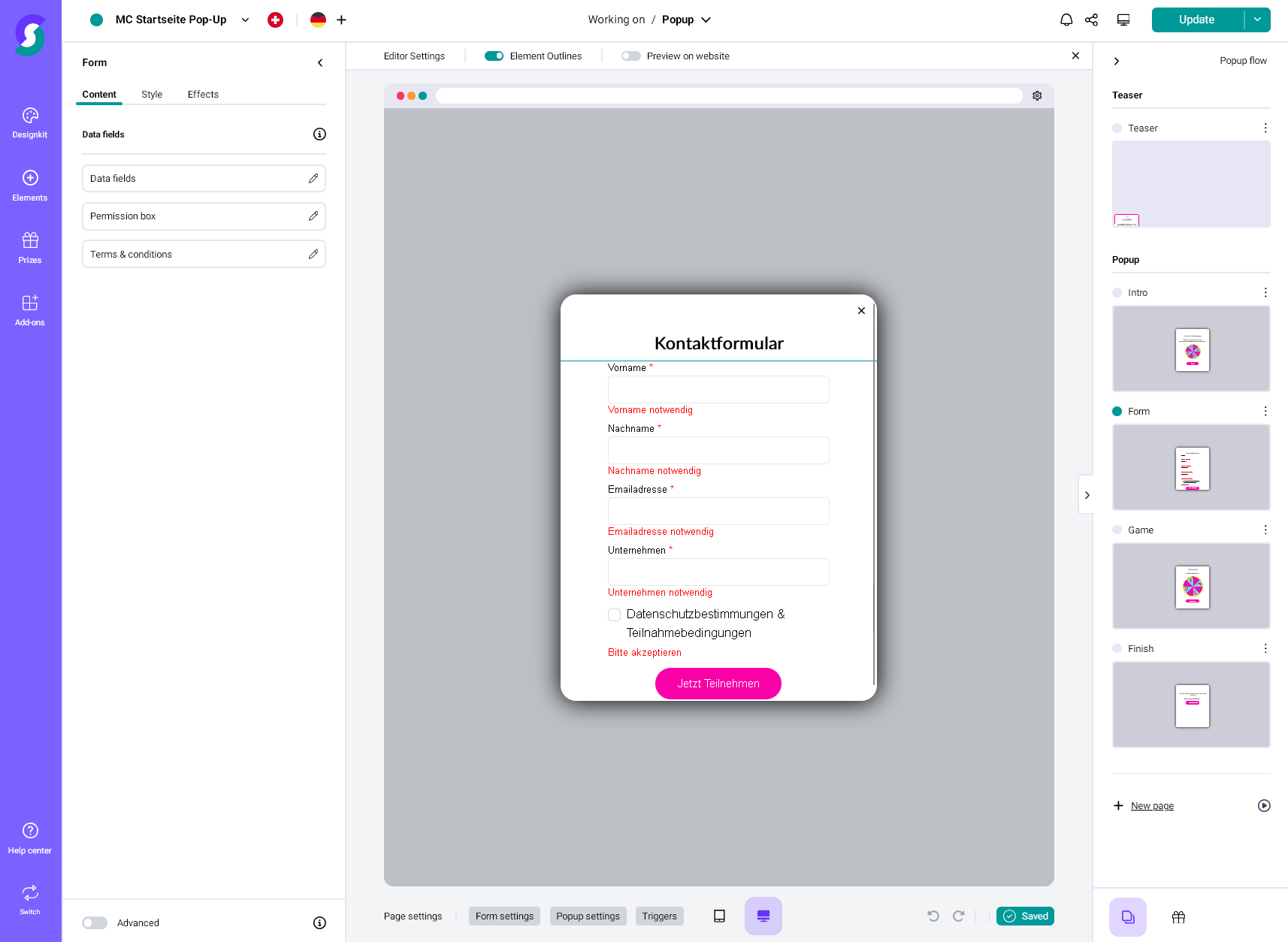The width and height of the screenshot is (1288, 942).
Task: Click the Saved status button
Action: tap(1025, 916)
